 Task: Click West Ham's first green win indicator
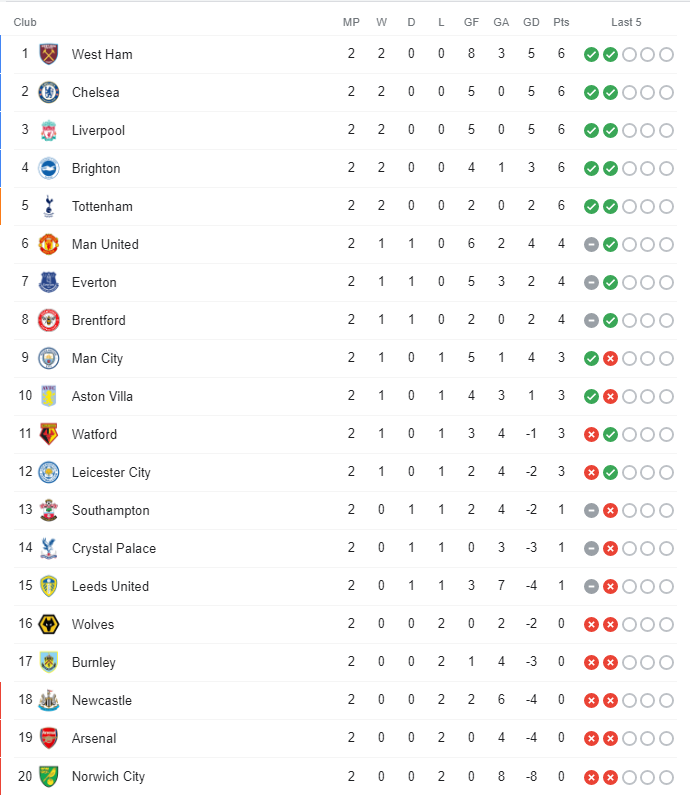591,54
